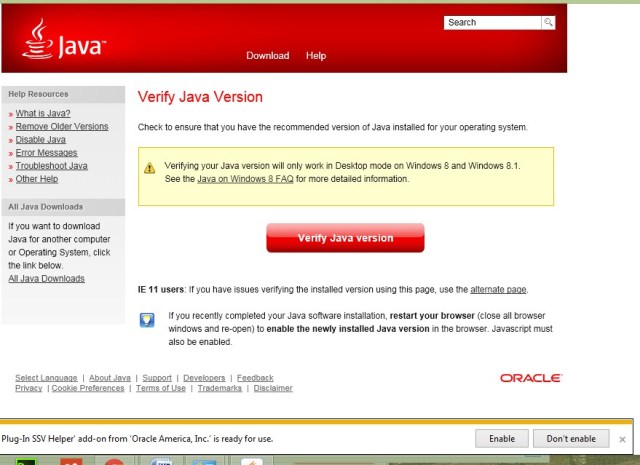Open the alternate page link
The image size is (640, 465).
[x=498, y=289]
